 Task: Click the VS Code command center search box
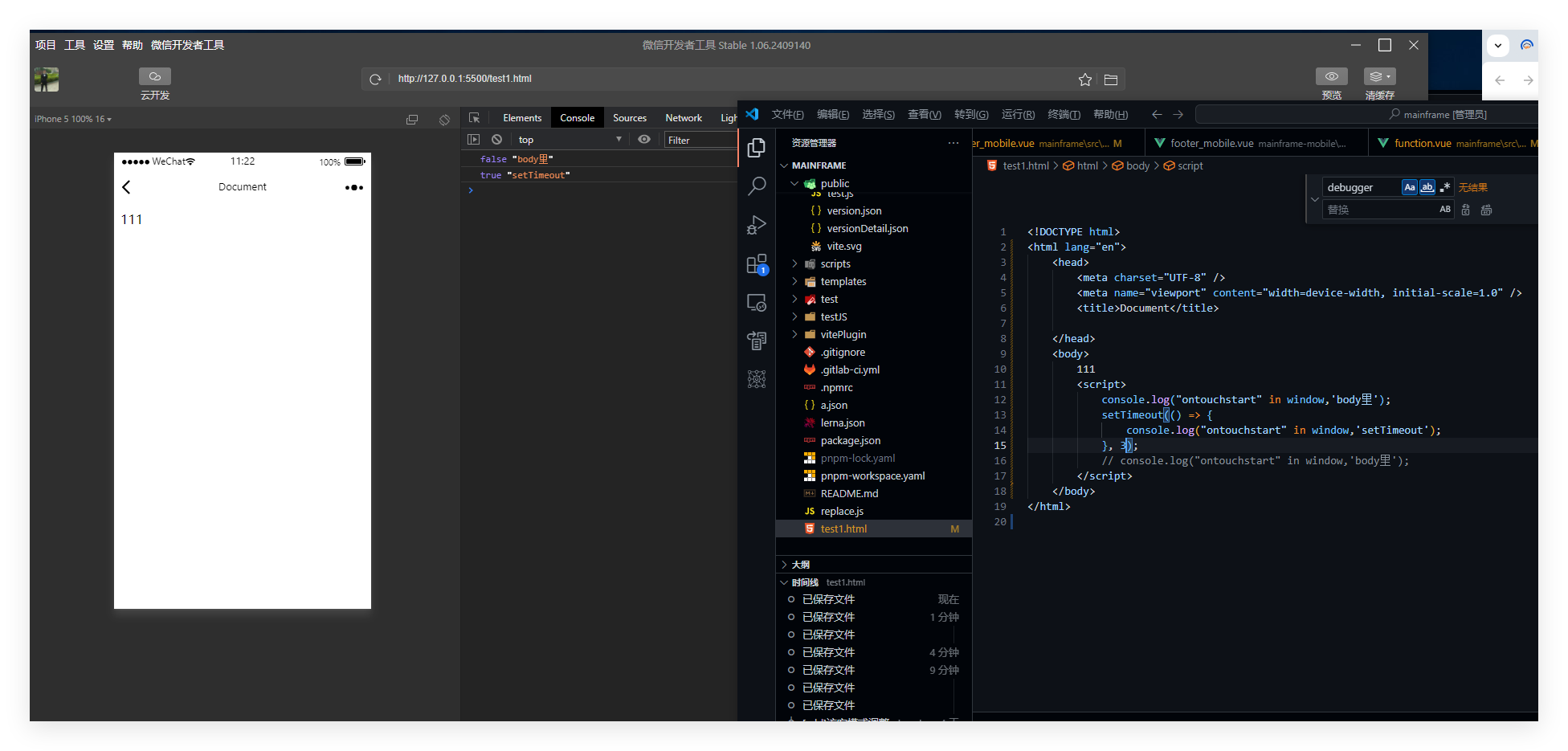coord(1366,115)
